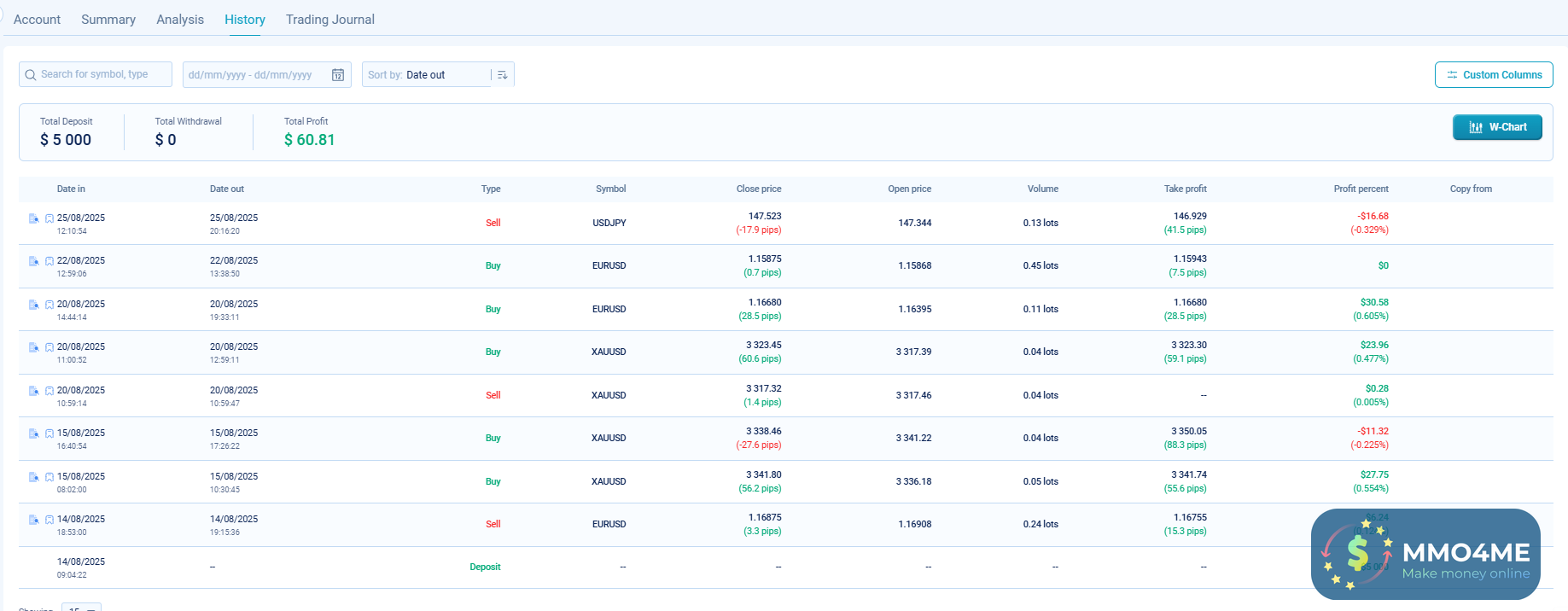
Task: Open details icon for 15/08/2025 16:40:54 trade
Action: pyautogui.click(x=34, y=434)
